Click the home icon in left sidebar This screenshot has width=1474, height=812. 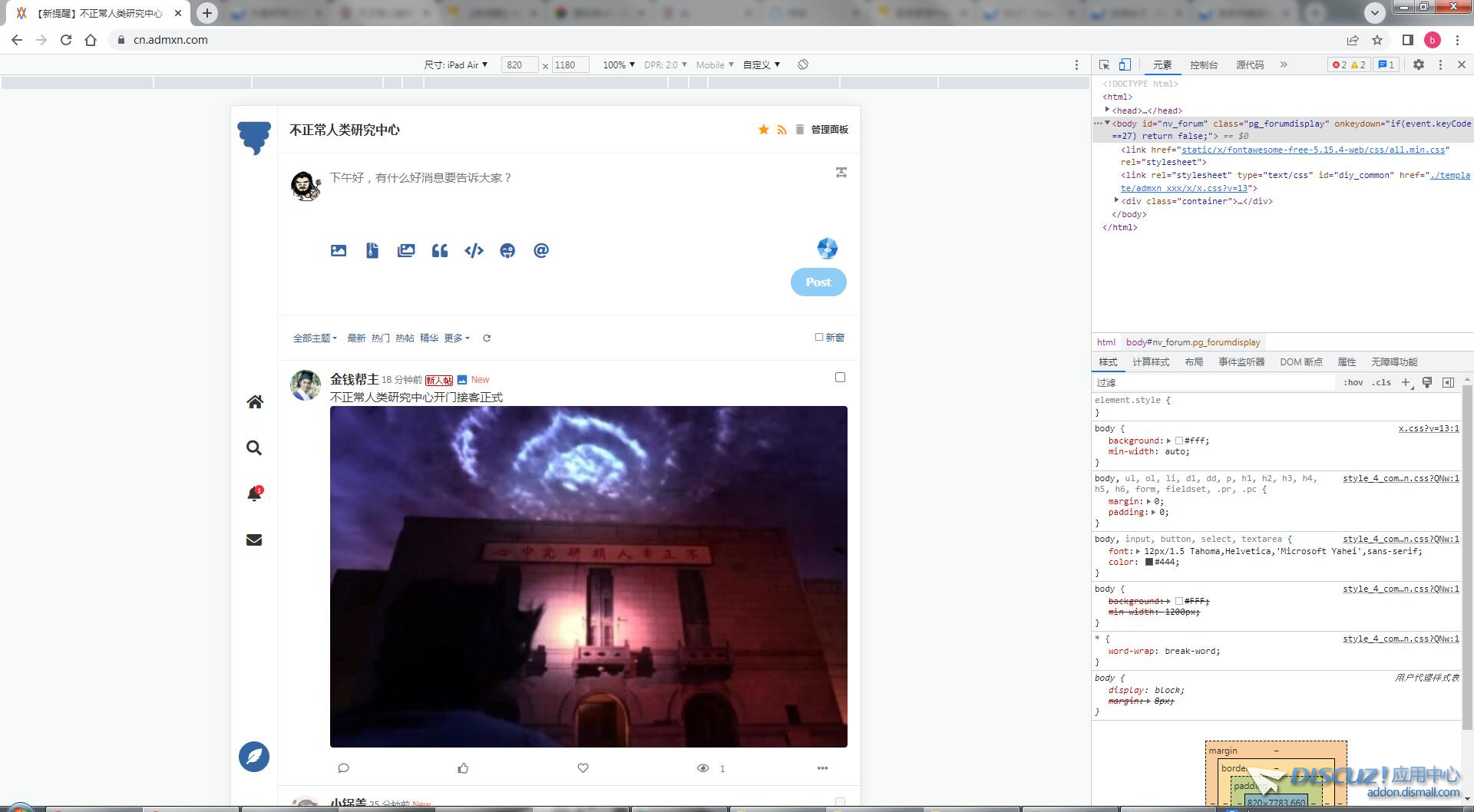(254, 402)
